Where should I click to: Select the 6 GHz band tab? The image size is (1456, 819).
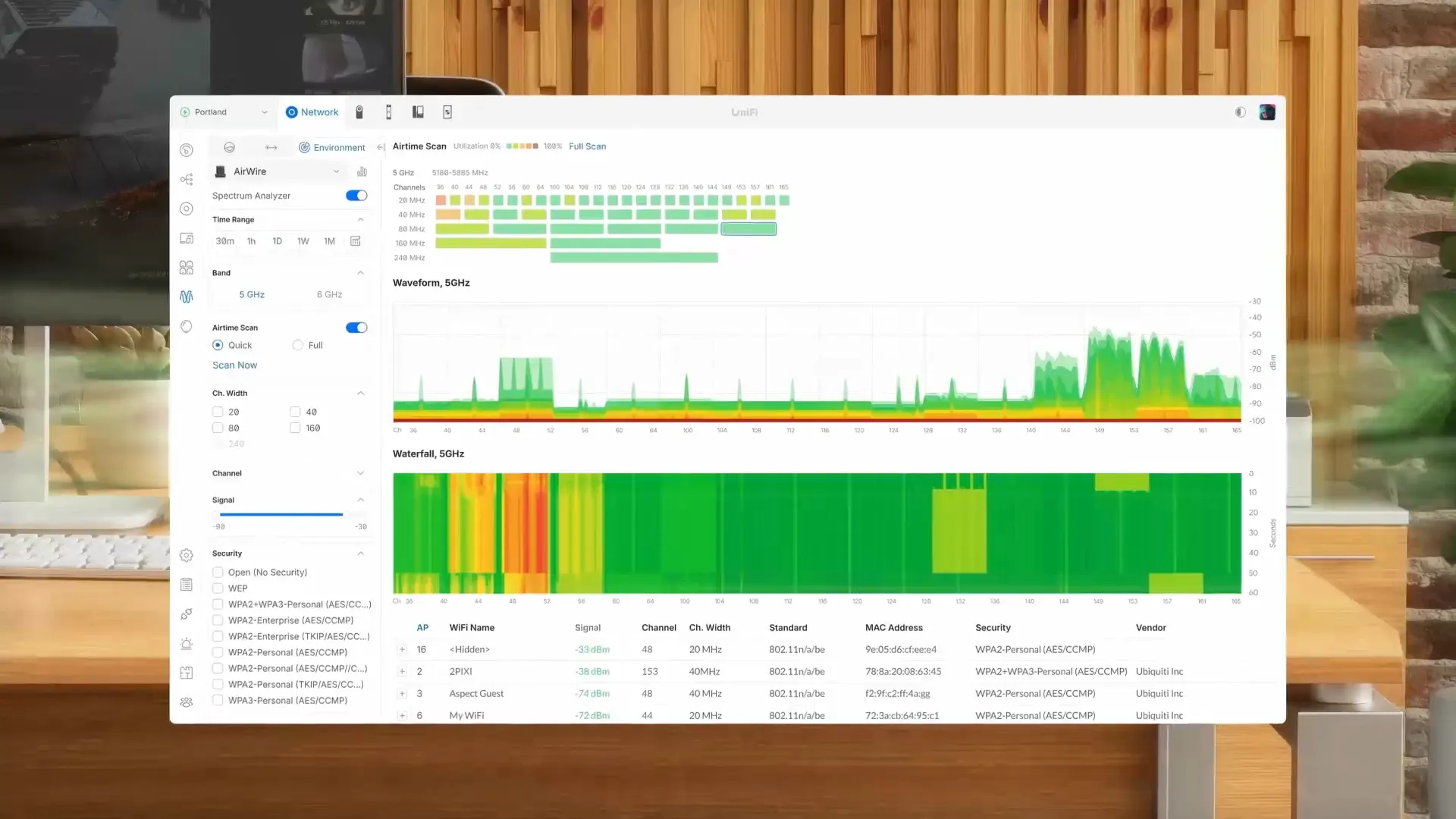[329, 294]
